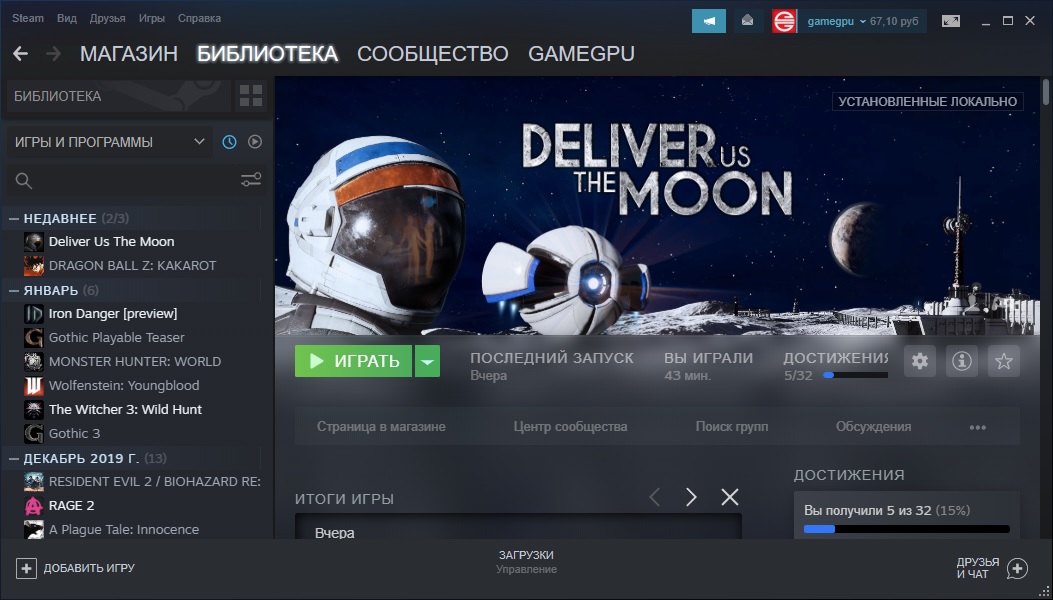The height and width of the screenshot is (600, 1053).
Task: Click A Plague Tale: Innocence icon
Action: (x=34, y=529)
